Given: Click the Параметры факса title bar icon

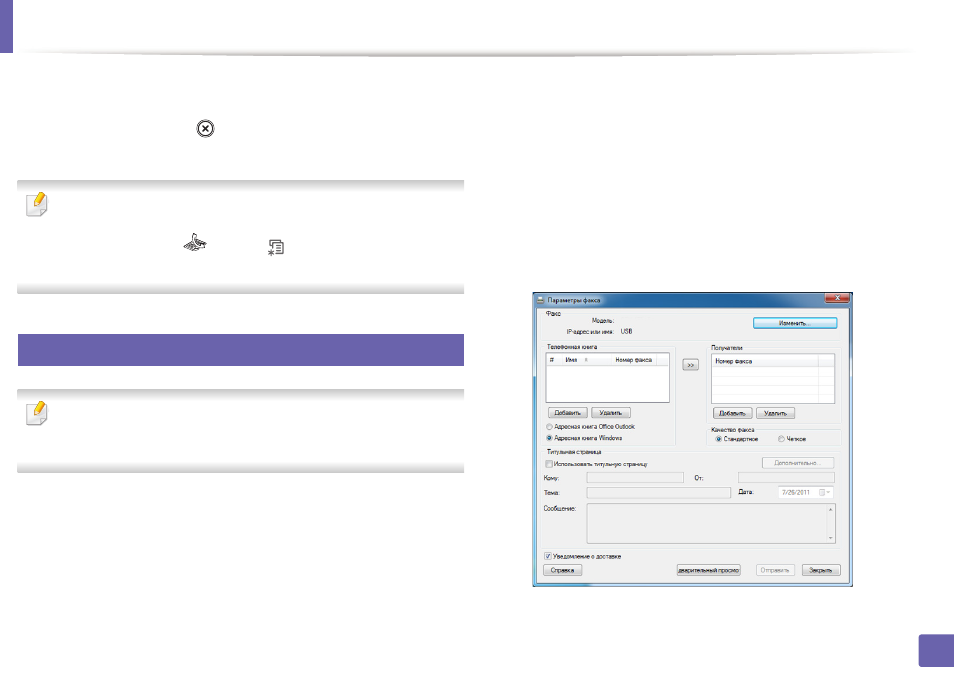Looking at the screenshot, I should [540, 300].
